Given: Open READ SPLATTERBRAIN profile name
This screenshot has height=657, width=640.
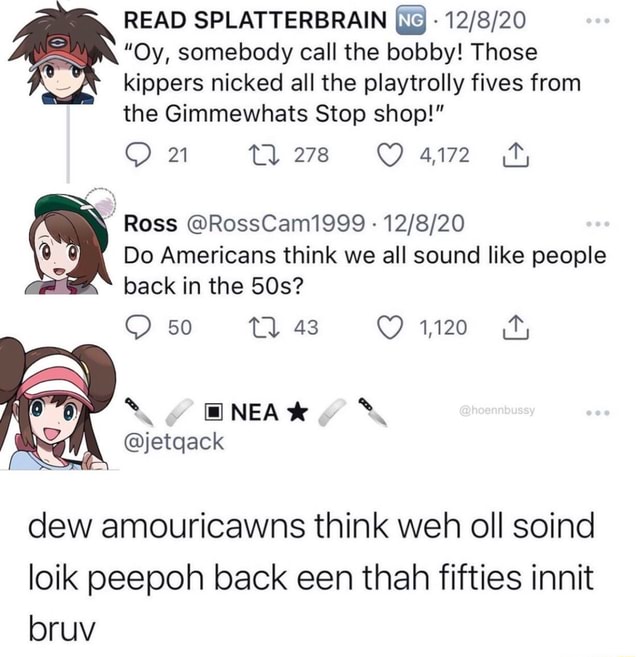Looking at the screenshot, I should (255, 21).
